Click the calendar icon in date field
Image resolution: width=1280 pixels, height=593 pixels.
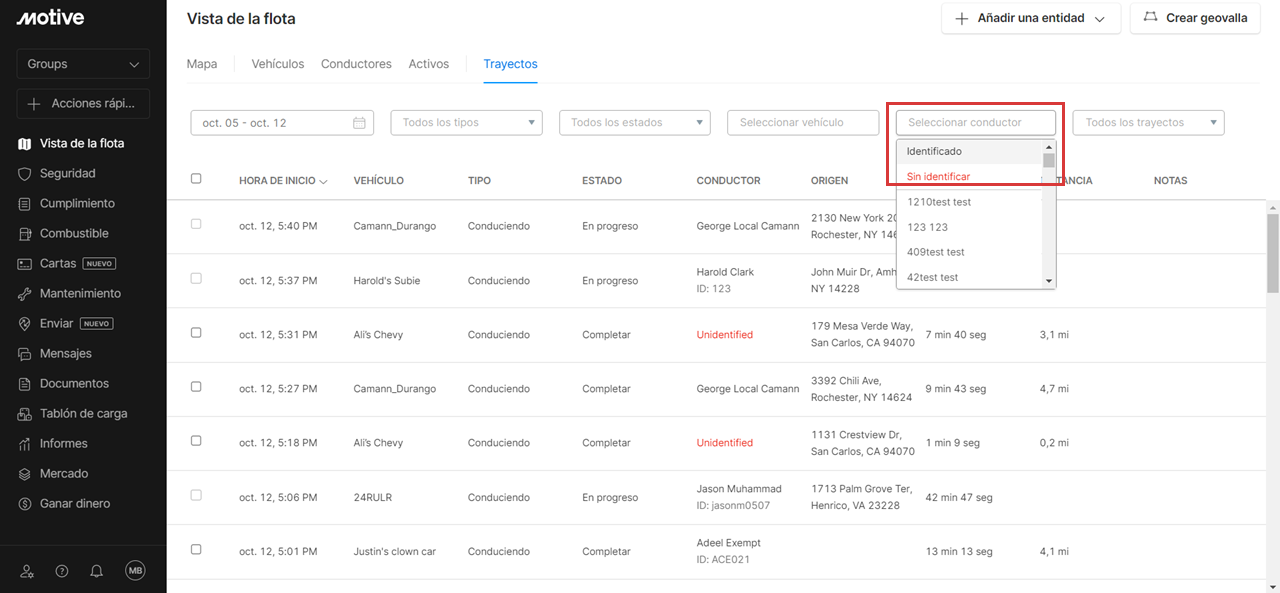[x=359, y=123]
